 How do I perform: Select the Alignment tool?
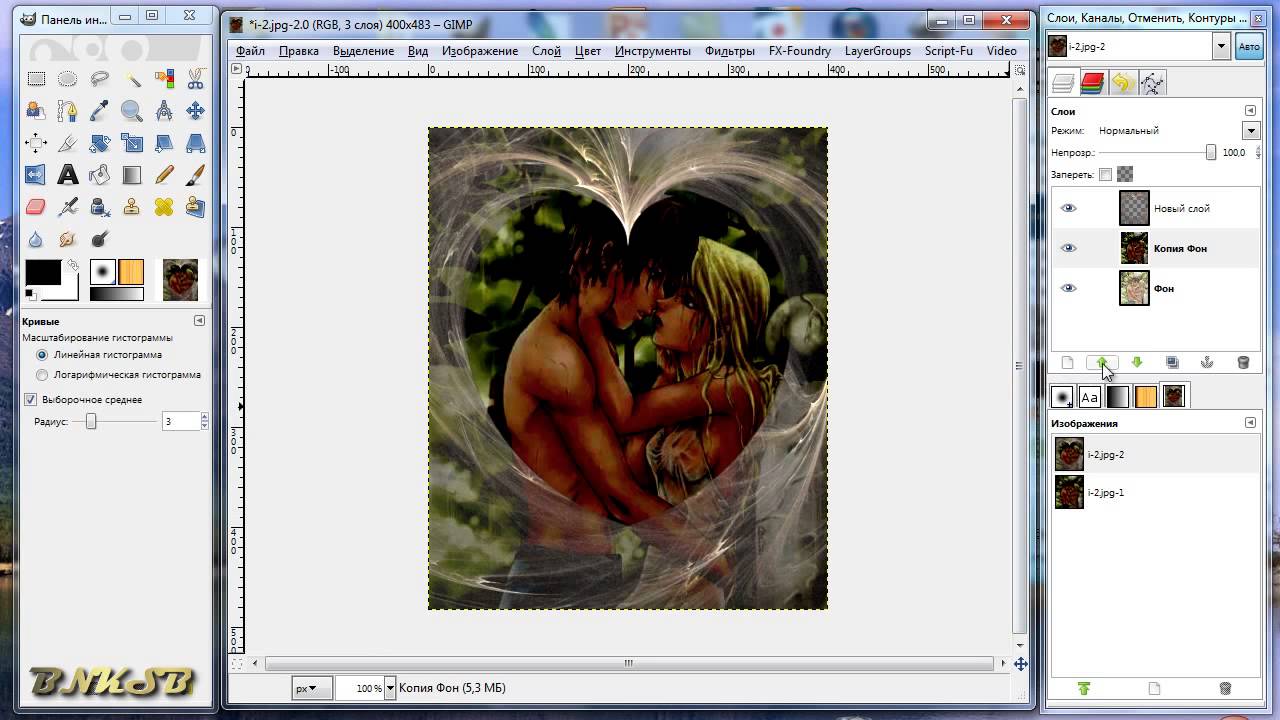(x=36, y=143)
